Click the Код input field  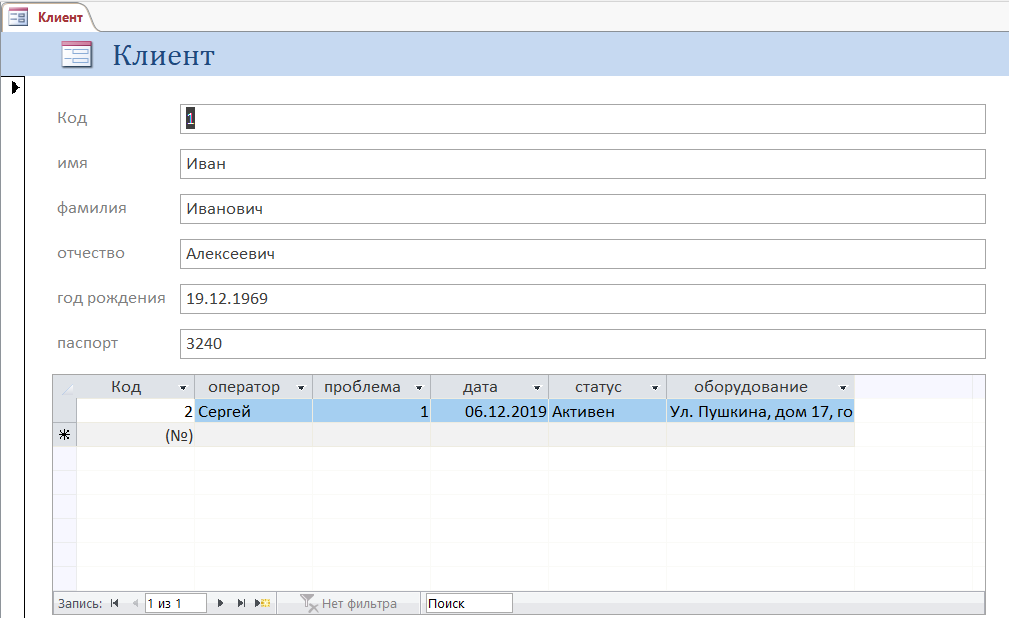pos(582,119)
